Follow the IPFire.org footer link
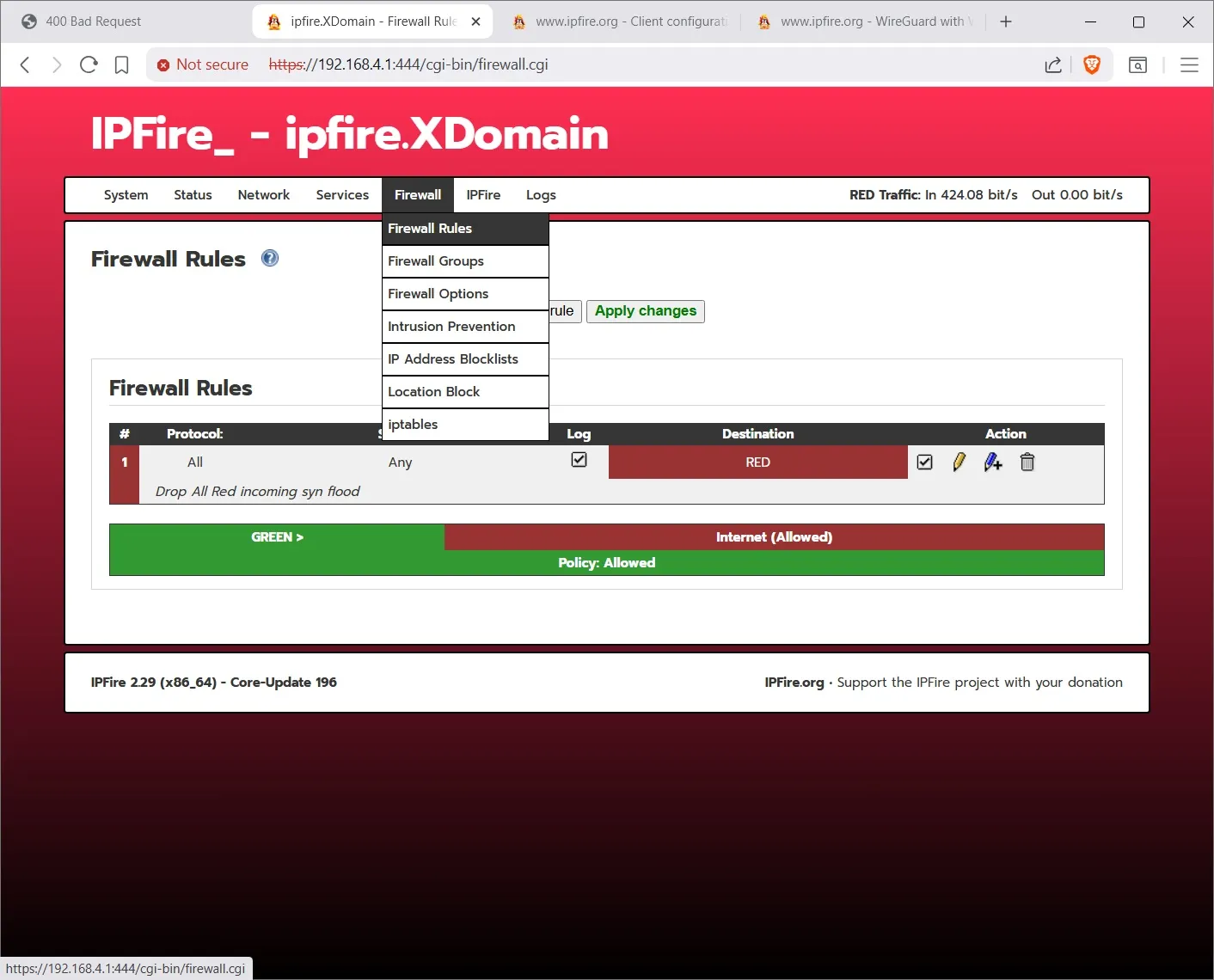This screenshot has height=980, width=1214. click(794, 683)
